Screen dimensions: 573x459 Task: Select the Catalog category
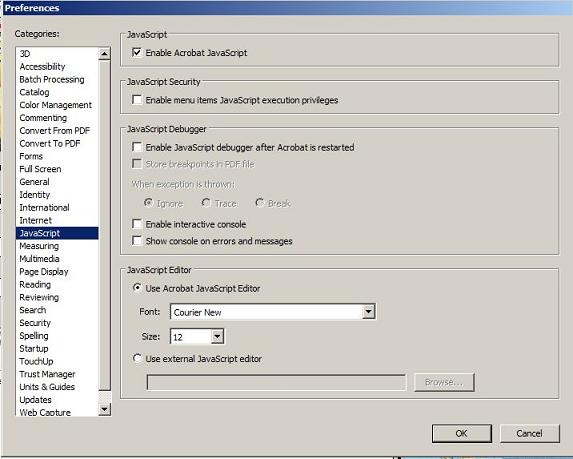[x=57, y=92]
